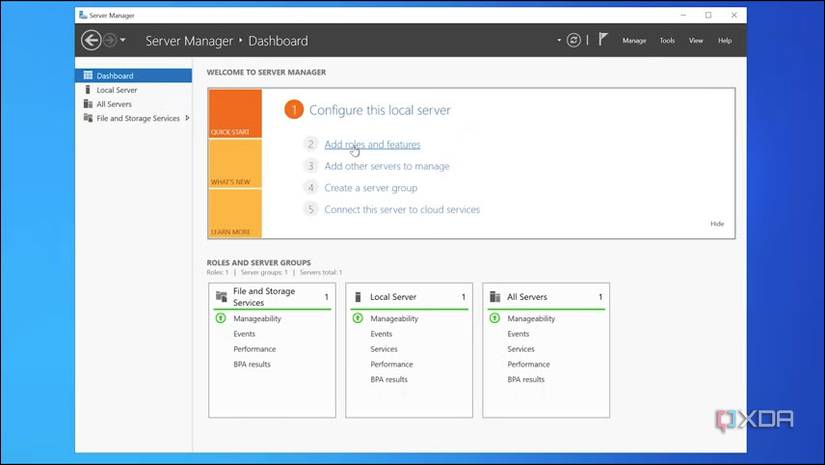Click Create a server group

(x=370, y=188)
